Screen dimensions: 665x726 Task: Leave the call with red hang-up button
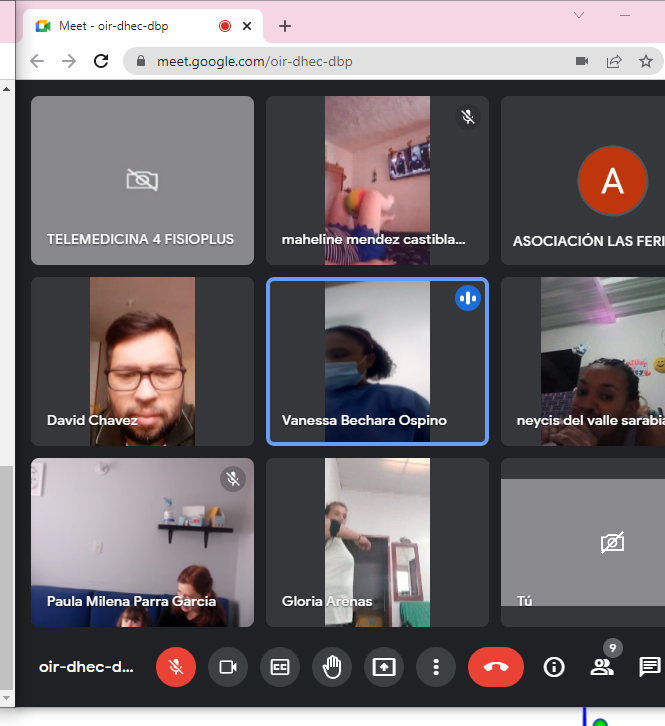click(496, 667)
